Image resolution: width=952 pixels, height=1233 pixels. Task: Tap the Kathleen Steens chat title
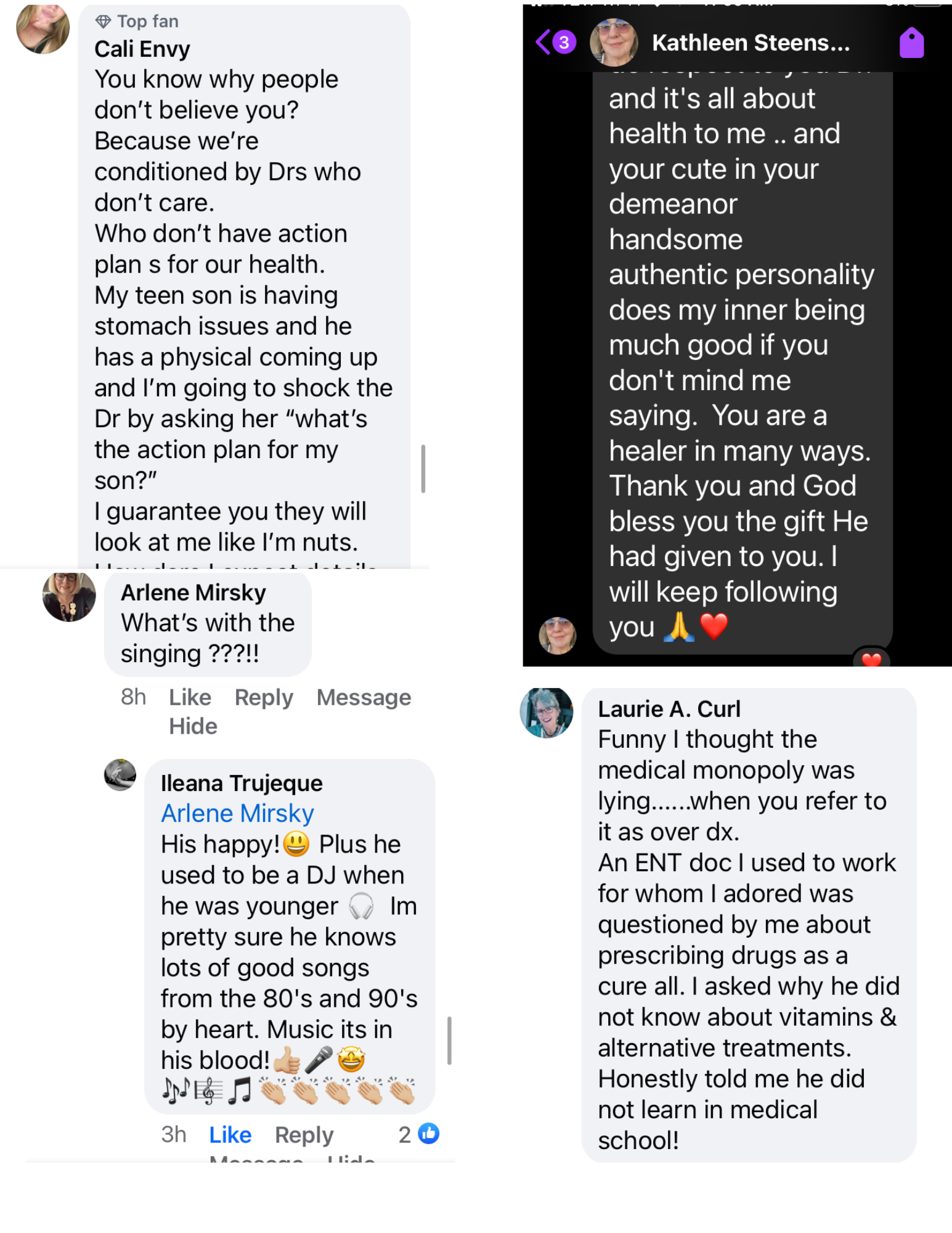[x=751, y=43]
